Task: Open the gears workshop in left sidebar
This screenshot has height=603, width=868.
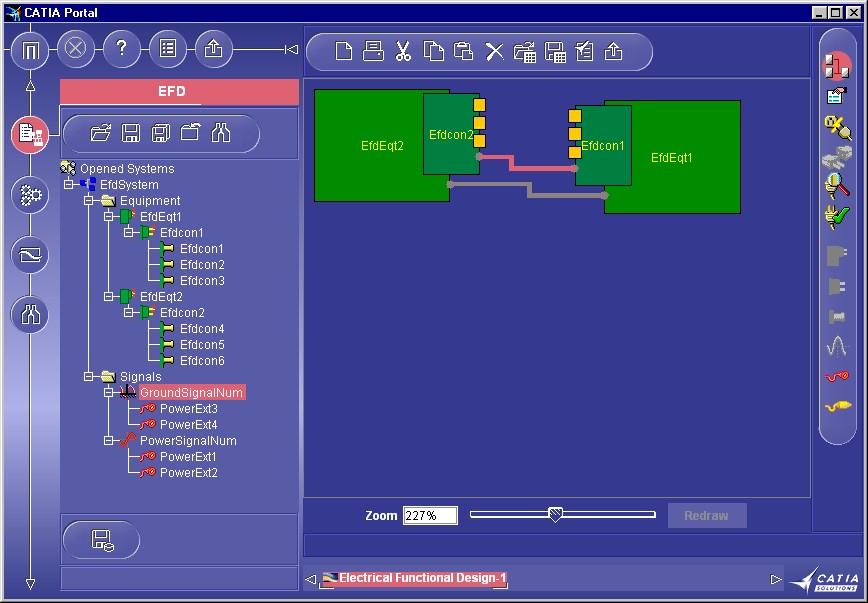Action: pyautogui.click(x=30, y=195)
